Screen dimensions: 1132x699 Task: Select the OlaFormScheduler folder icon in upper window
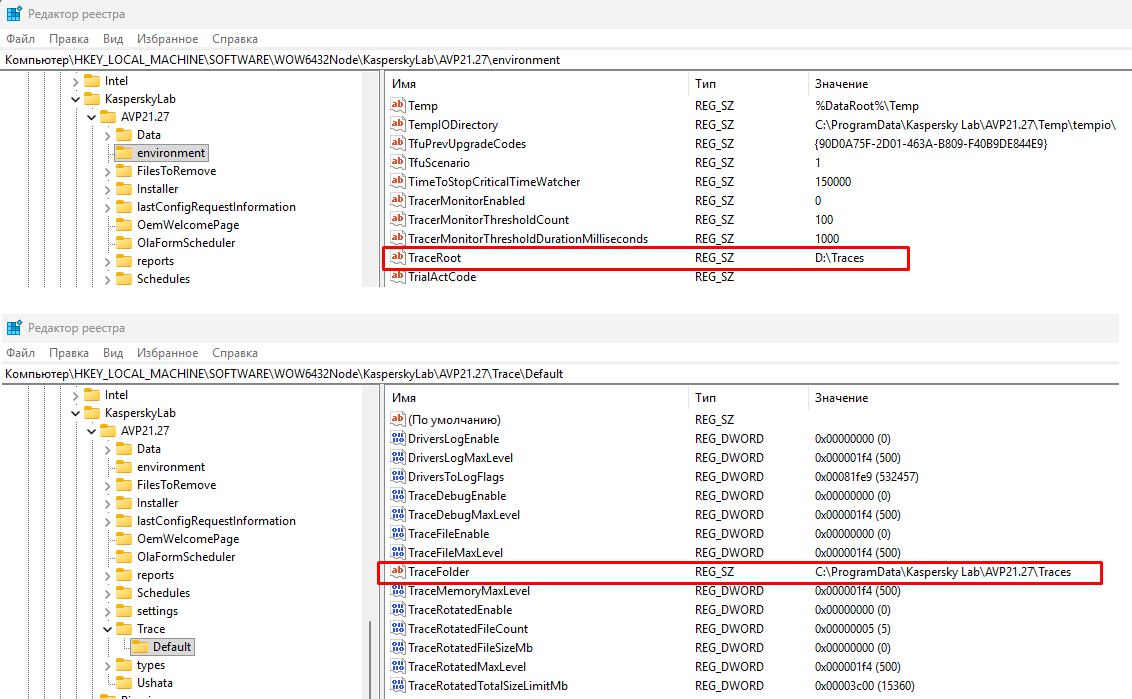[124, 243]
